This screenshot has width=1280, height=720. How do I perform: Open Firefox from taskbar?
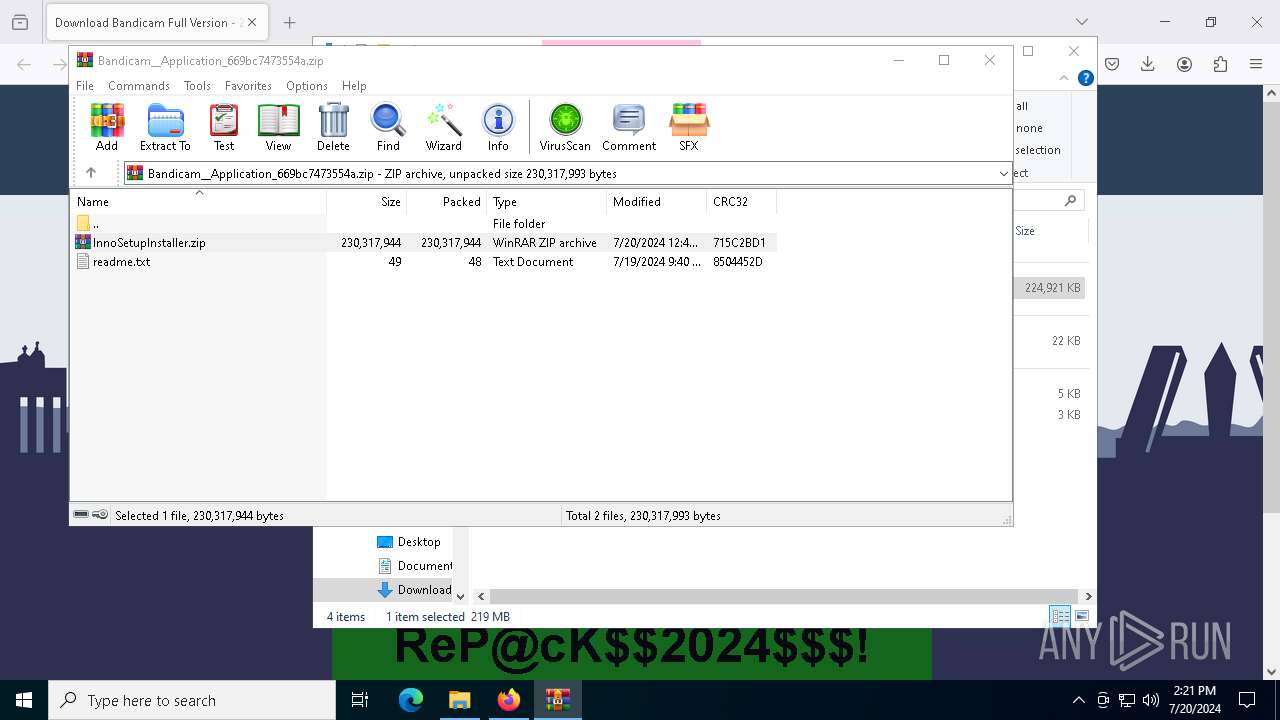[x=508, y=700]
